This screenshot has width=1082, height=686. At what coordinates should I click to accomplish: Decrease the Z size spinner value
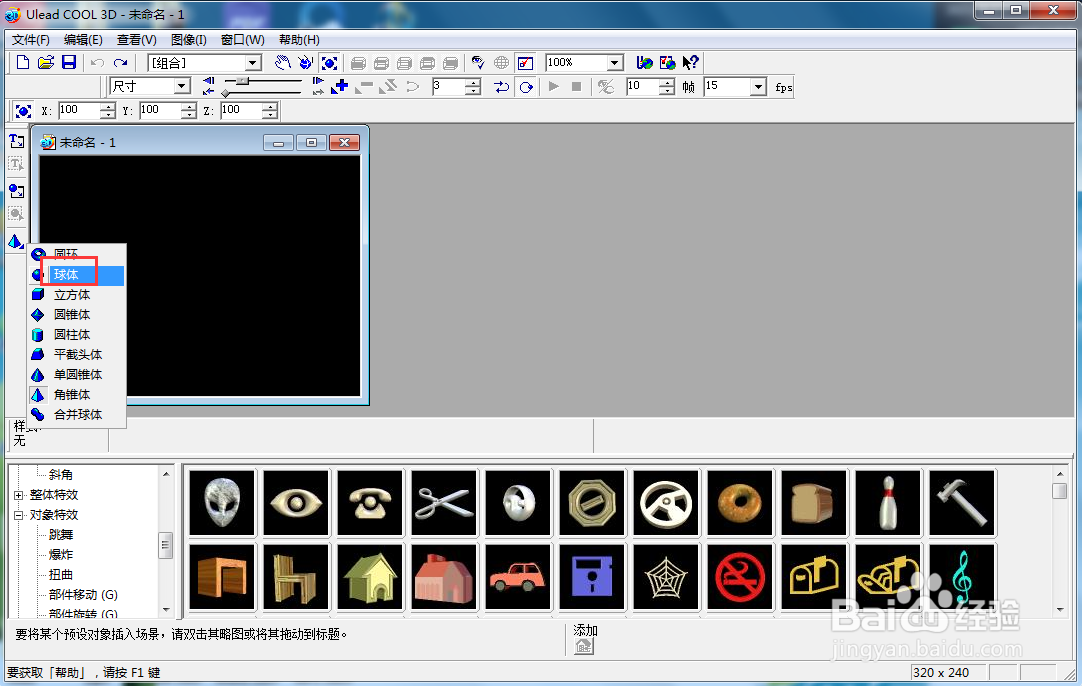(x=270, y=115)
